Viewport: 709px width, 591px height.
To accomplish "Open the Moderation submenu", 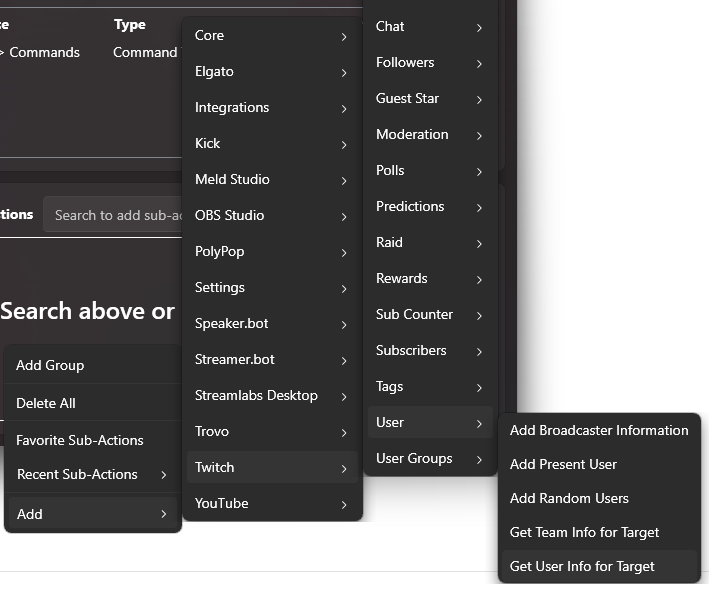I will (430, 134).
